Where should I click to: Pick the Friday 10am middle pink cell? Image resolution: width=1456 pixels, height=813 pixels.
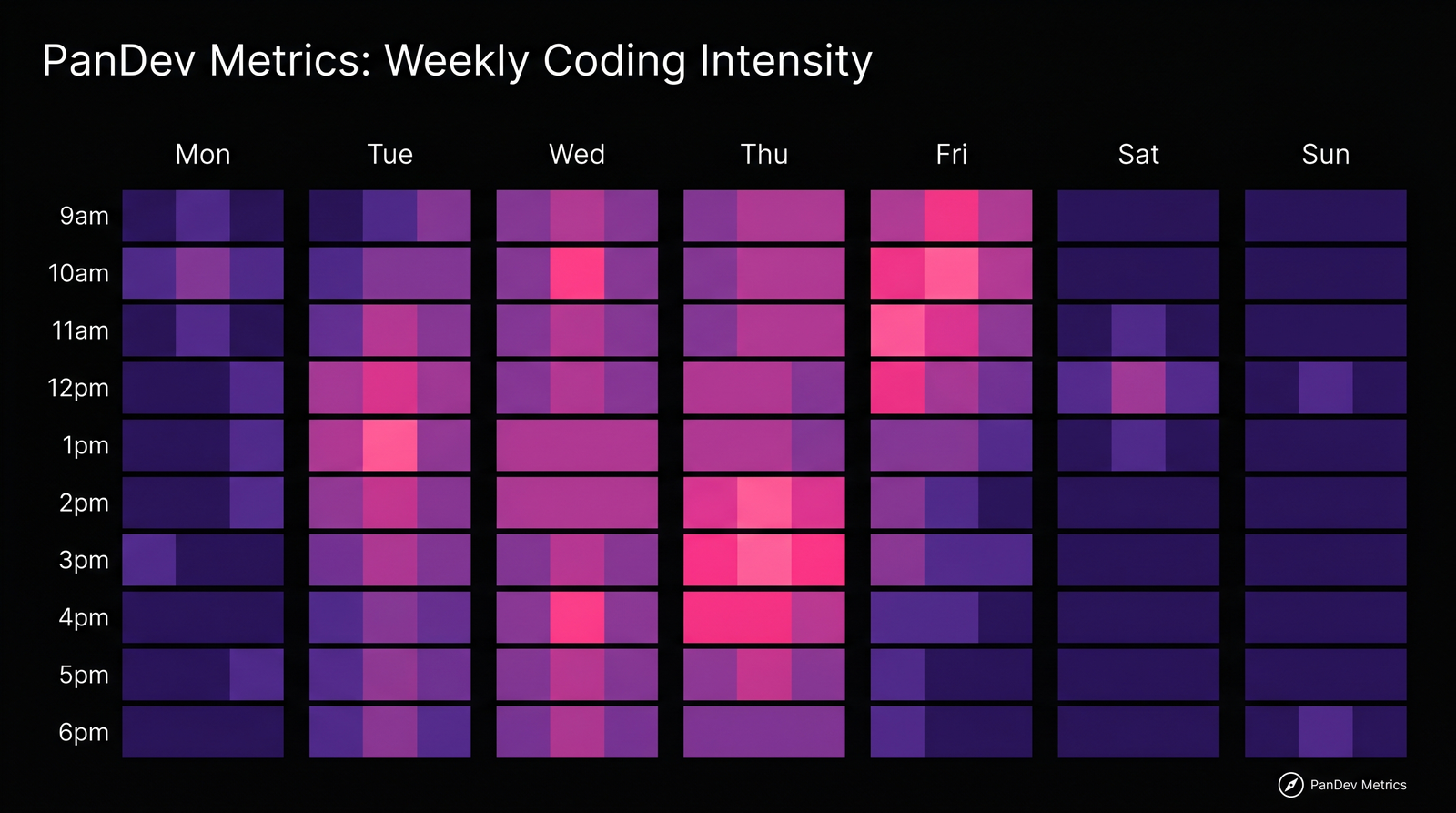coord(951,273)
